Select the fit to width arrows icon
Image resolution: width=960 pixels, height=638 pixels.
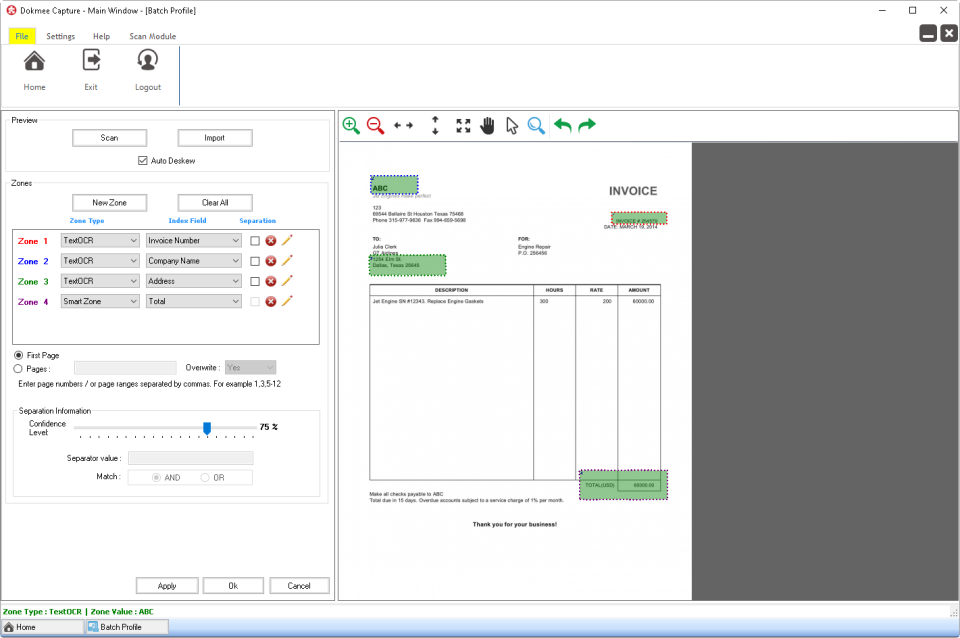point(404,125)
